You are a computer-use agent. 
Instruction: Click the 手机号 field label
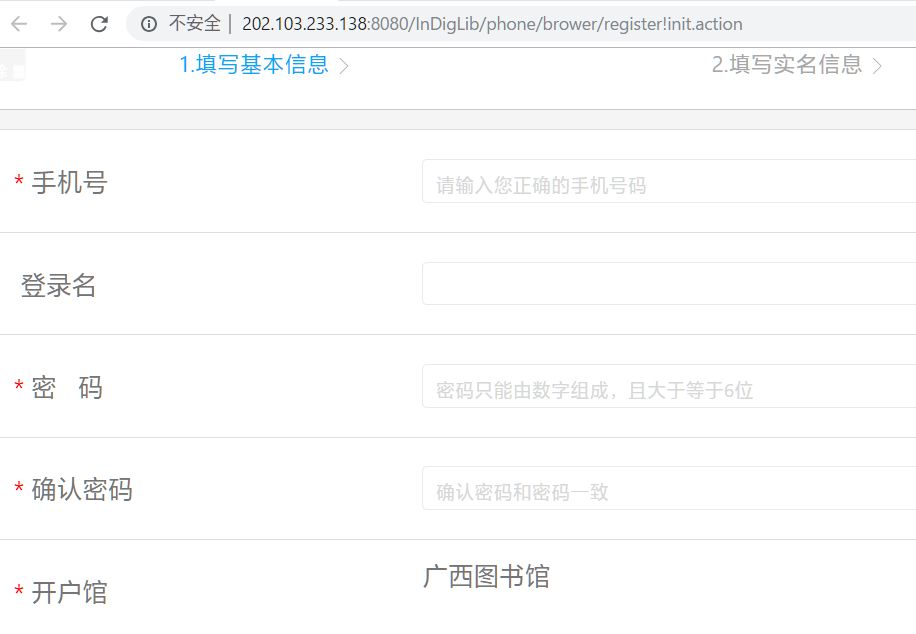point(69,183)
